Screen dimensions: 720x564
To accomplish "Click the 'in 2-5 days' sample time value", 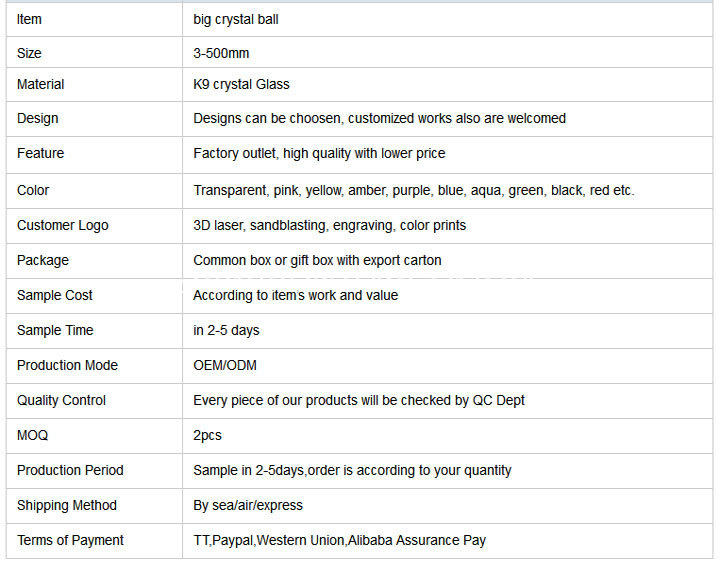I will tap(226, 330).
